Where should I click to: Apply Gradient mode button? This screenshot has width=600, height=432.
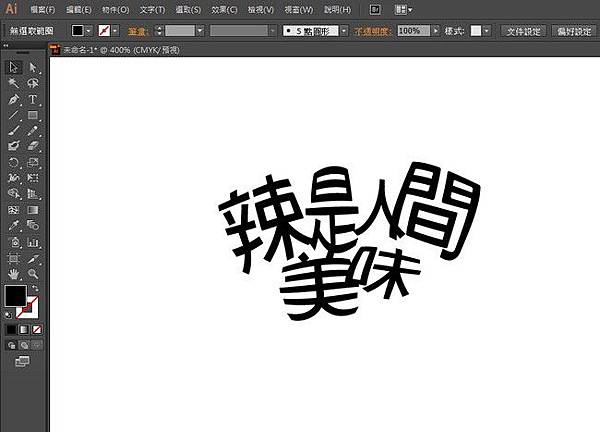pos(24,329)
